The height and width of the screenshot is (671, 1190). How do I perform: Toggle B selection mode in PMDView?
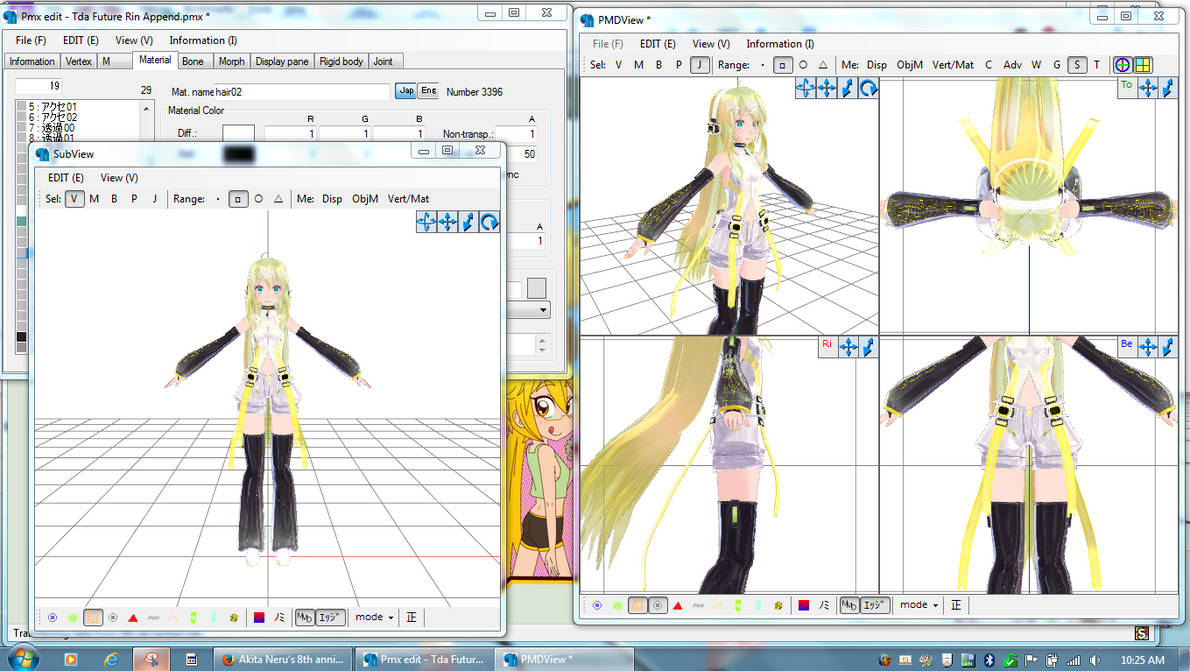pyautogui.click(x=659, y=65)
